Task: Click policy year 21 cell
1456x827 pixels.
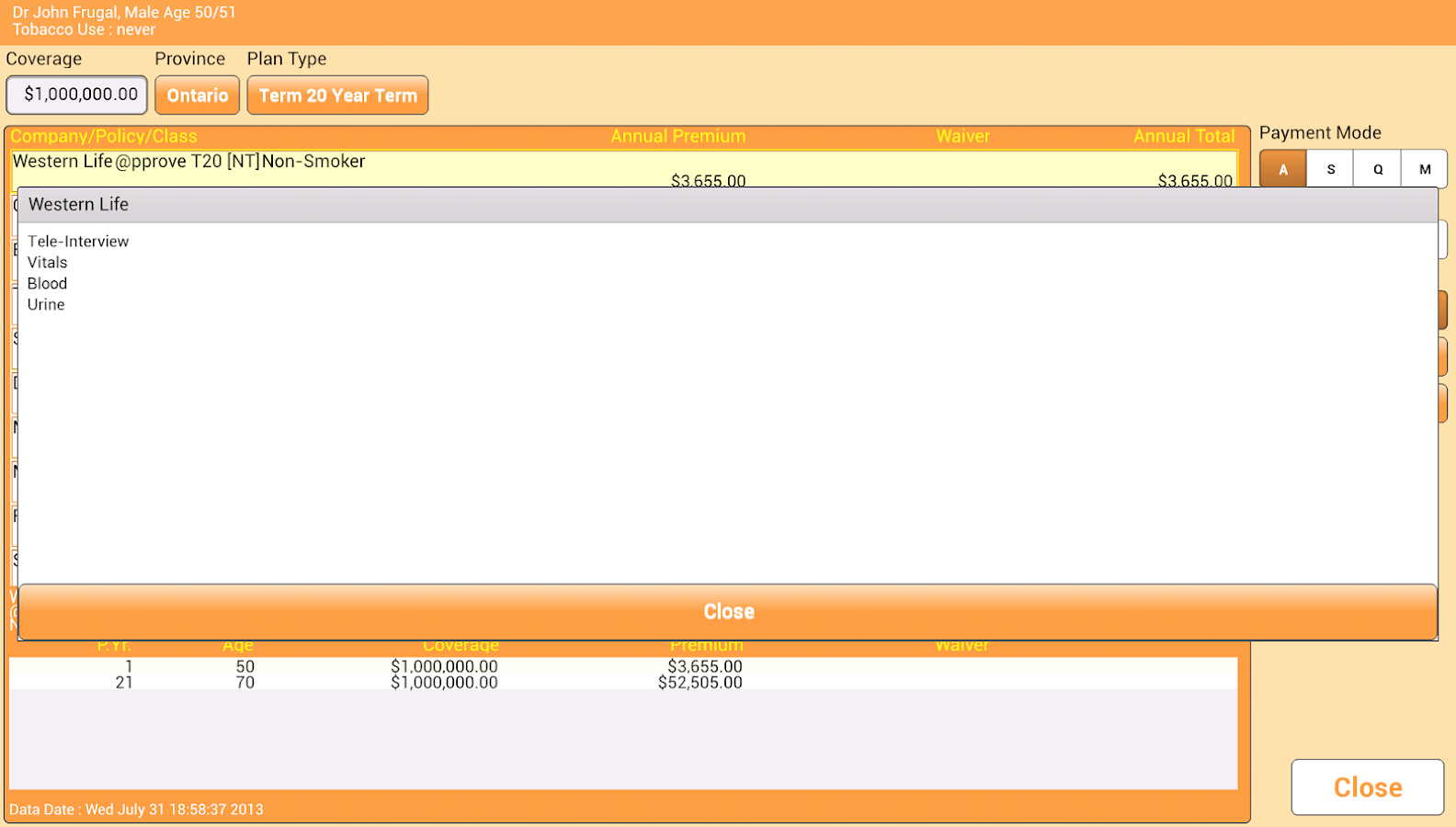Action: click(x=124, y=683)
